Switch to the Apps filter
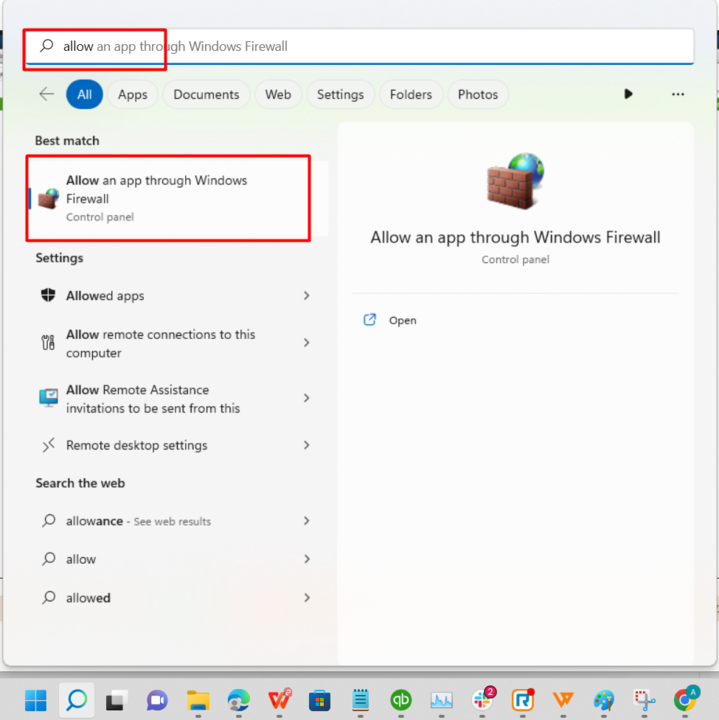 click(133, 95)
